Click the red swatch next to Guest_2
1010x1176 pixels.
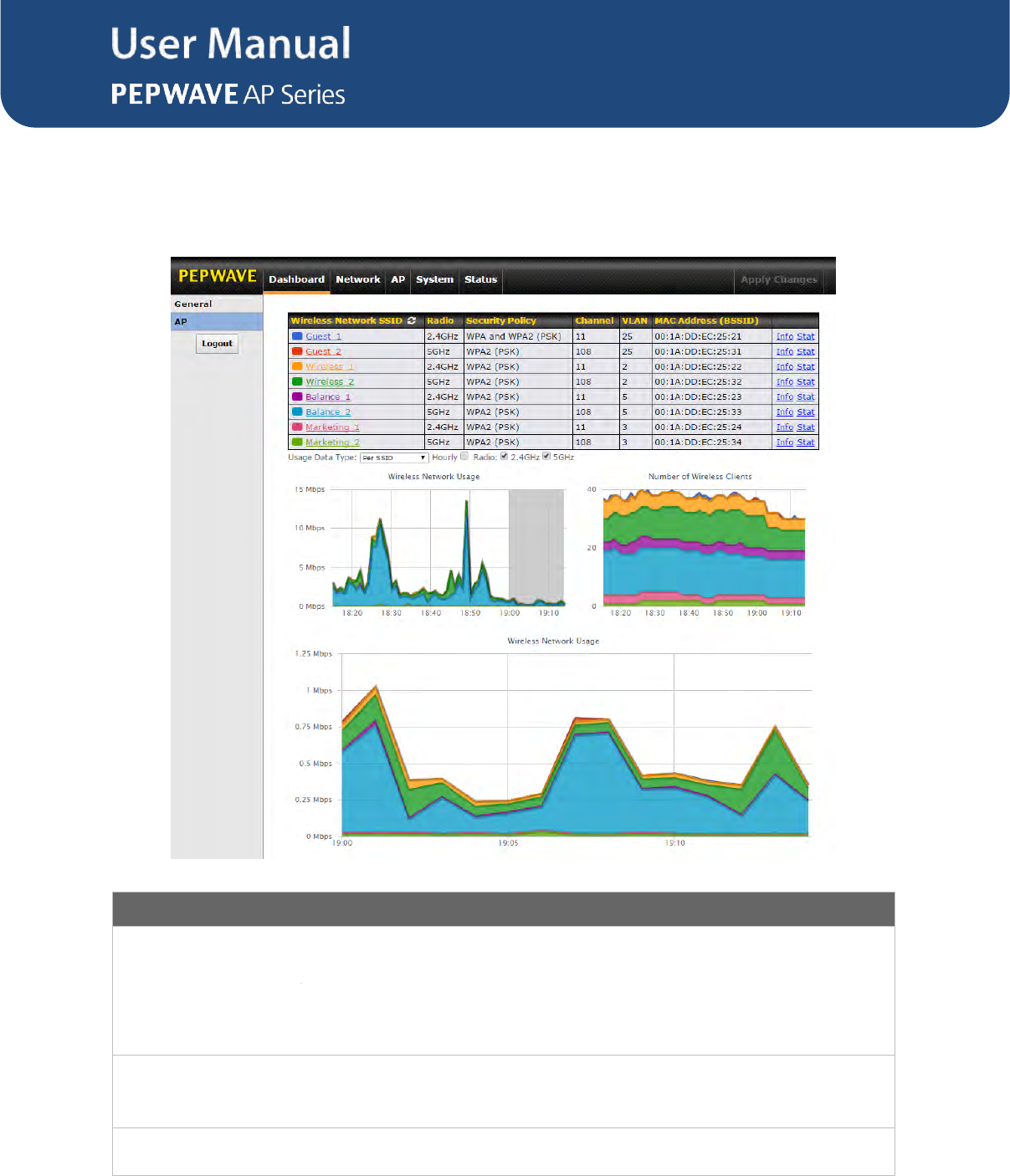pos(297,351)
